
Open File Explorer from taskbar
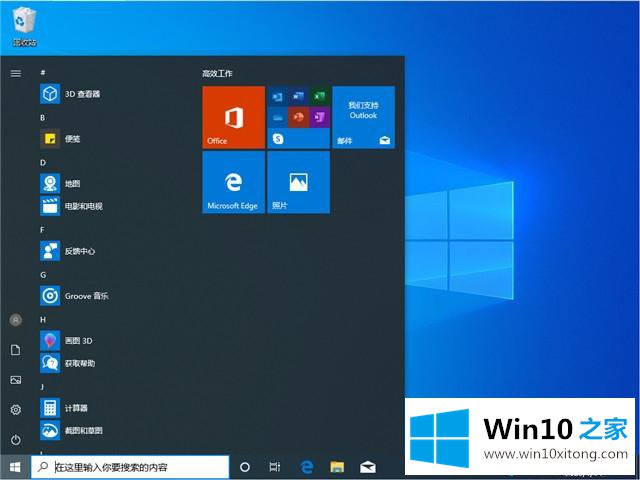tap(337, 467)
